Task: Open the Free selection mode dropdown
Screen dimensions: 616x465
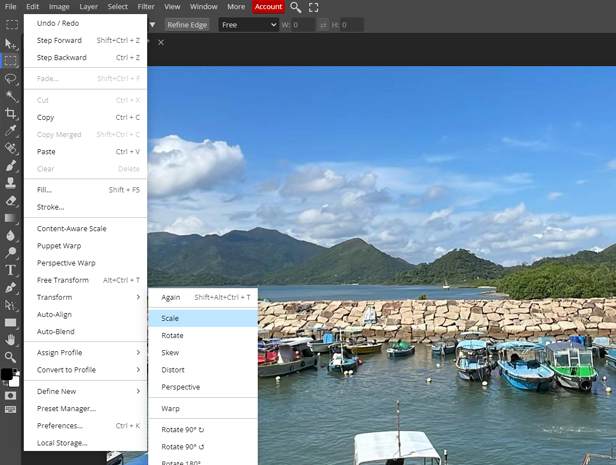Action: click(x=248, y=25)
